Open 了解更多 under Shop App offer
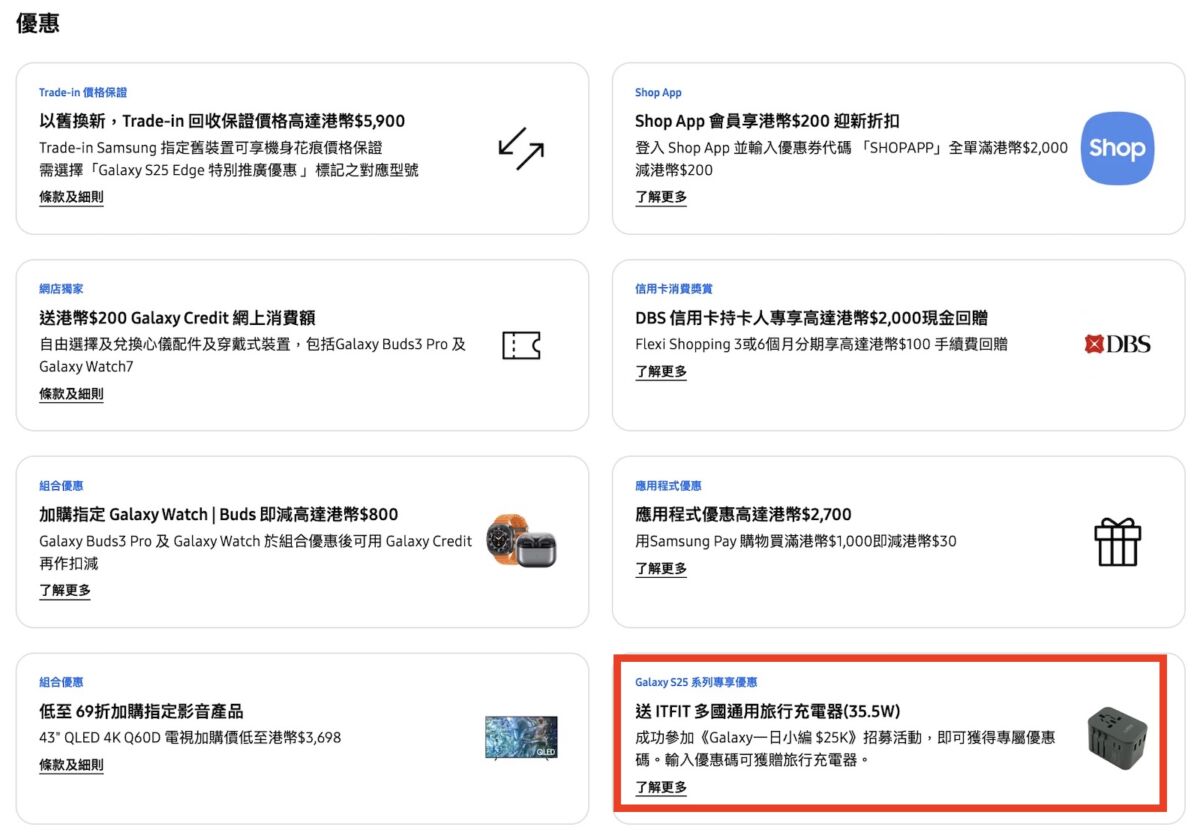Viewport: 1200px width, 839px height. click(x=661, y=197)
